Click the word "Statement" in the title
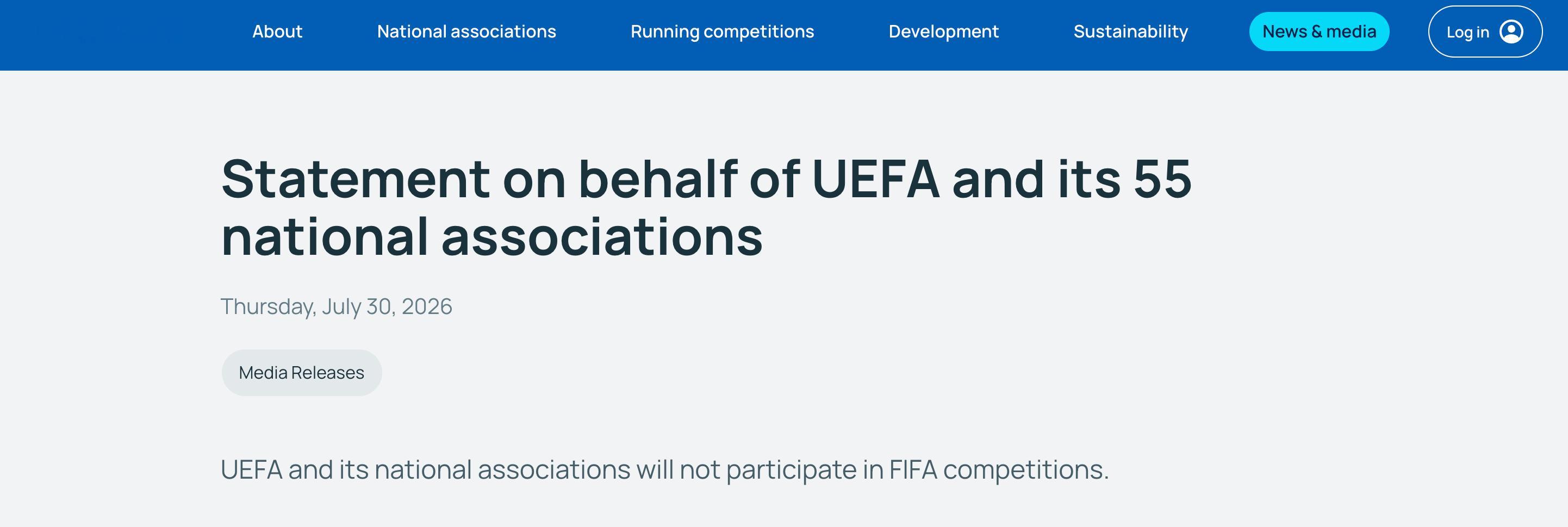Image resolution: width=1568 pixels, height=527 pixels. coord(356,179)
